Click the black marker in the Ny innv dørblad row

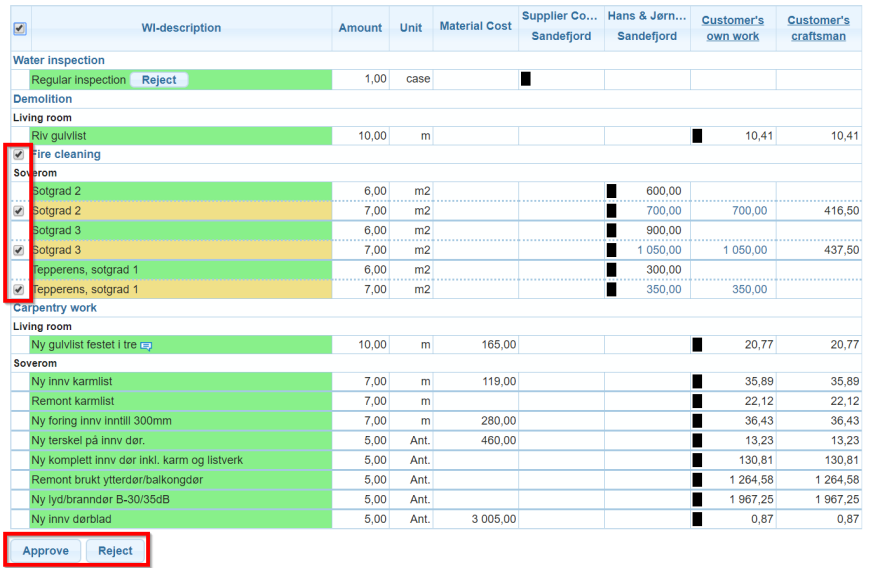(697, 519)
